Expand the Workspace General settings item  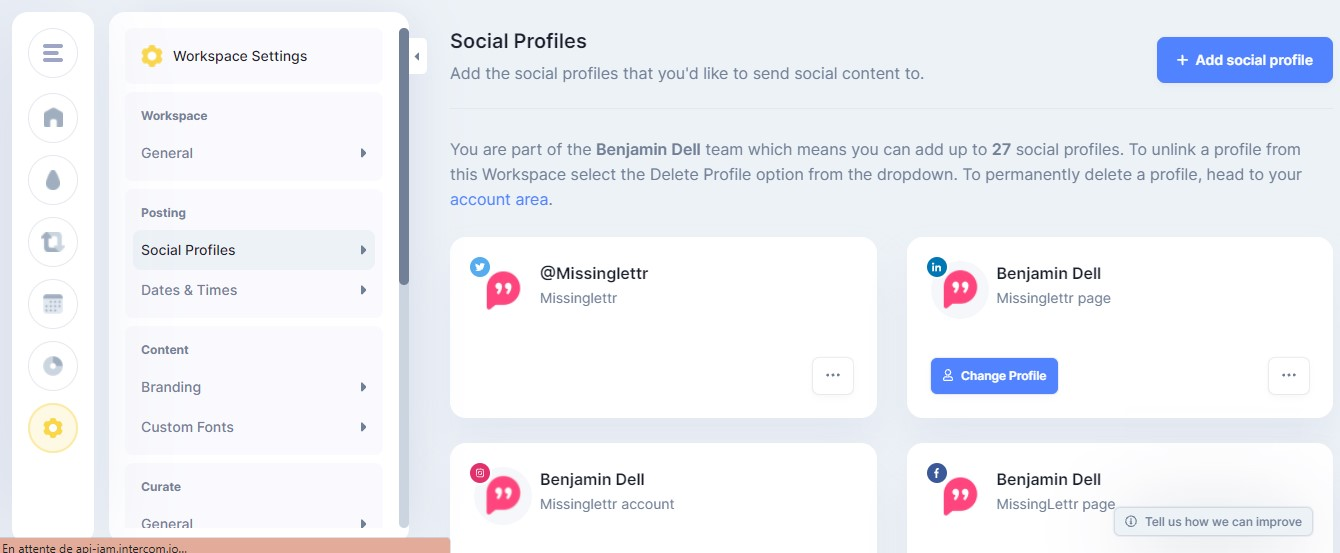254,153
